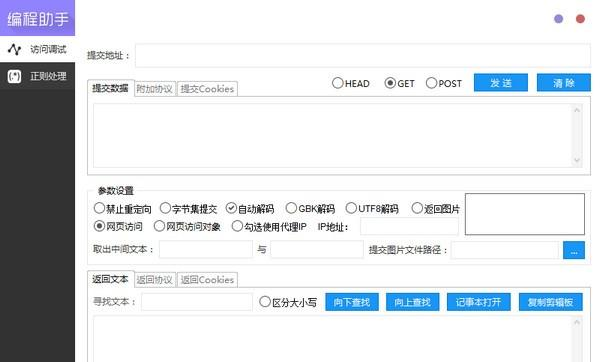Select the POST request method

(x=444, y=83)
